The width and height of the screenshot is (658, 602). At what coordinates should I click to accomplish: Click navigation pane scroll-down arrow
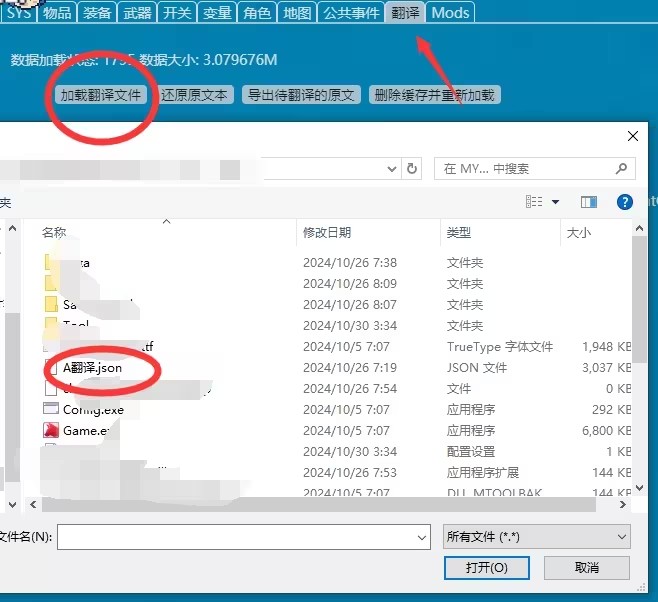point(13,504)
